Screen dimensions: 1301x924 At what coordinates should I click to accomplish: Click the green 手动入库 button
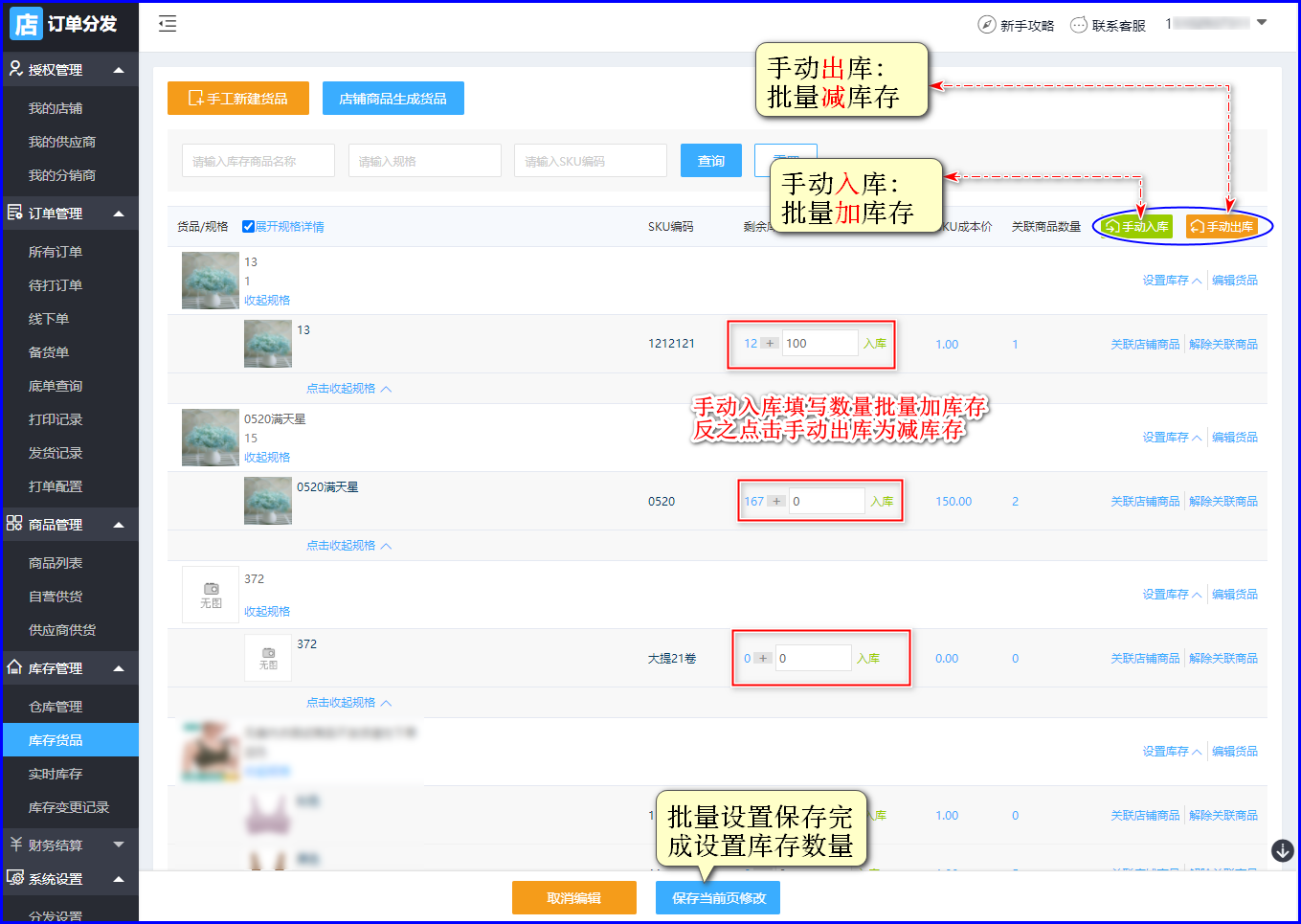click(x=1137, y=227)
